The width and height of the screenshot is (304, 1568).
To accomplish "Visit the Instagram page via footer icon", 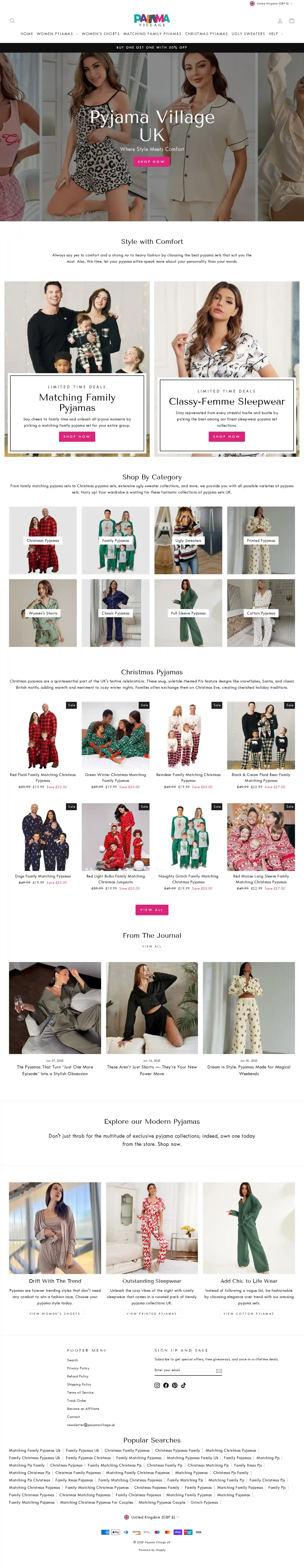I will [157, 1385].
